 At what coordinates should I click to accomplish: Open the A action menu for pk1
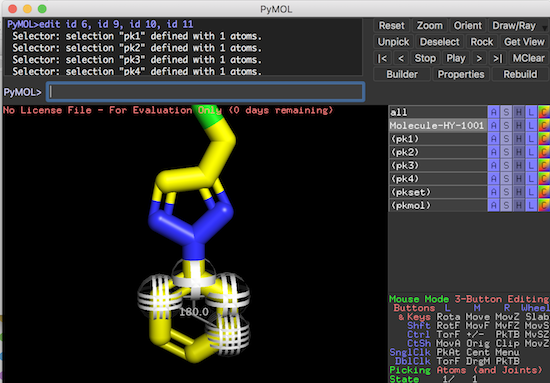[494, 139]
